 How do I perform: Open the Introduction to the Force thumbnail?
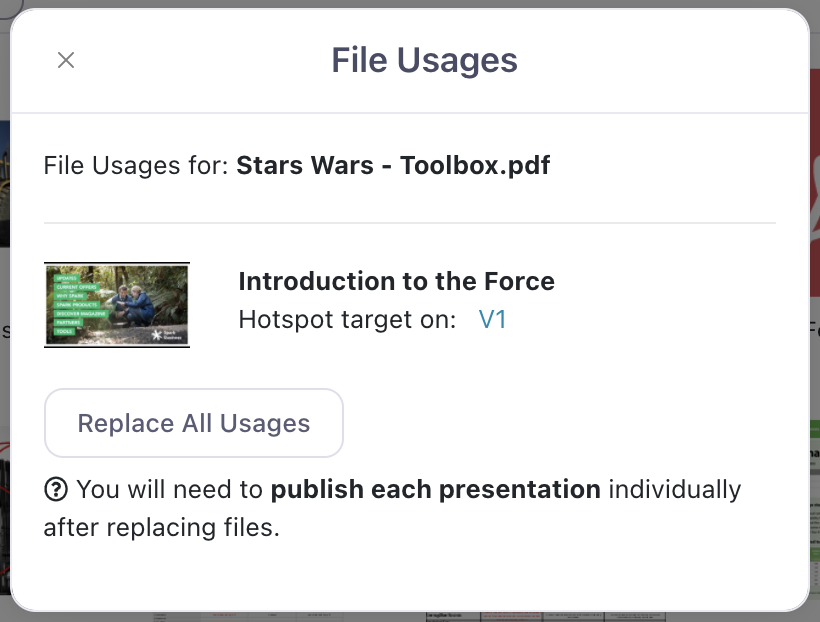click(x=117, y=305)
